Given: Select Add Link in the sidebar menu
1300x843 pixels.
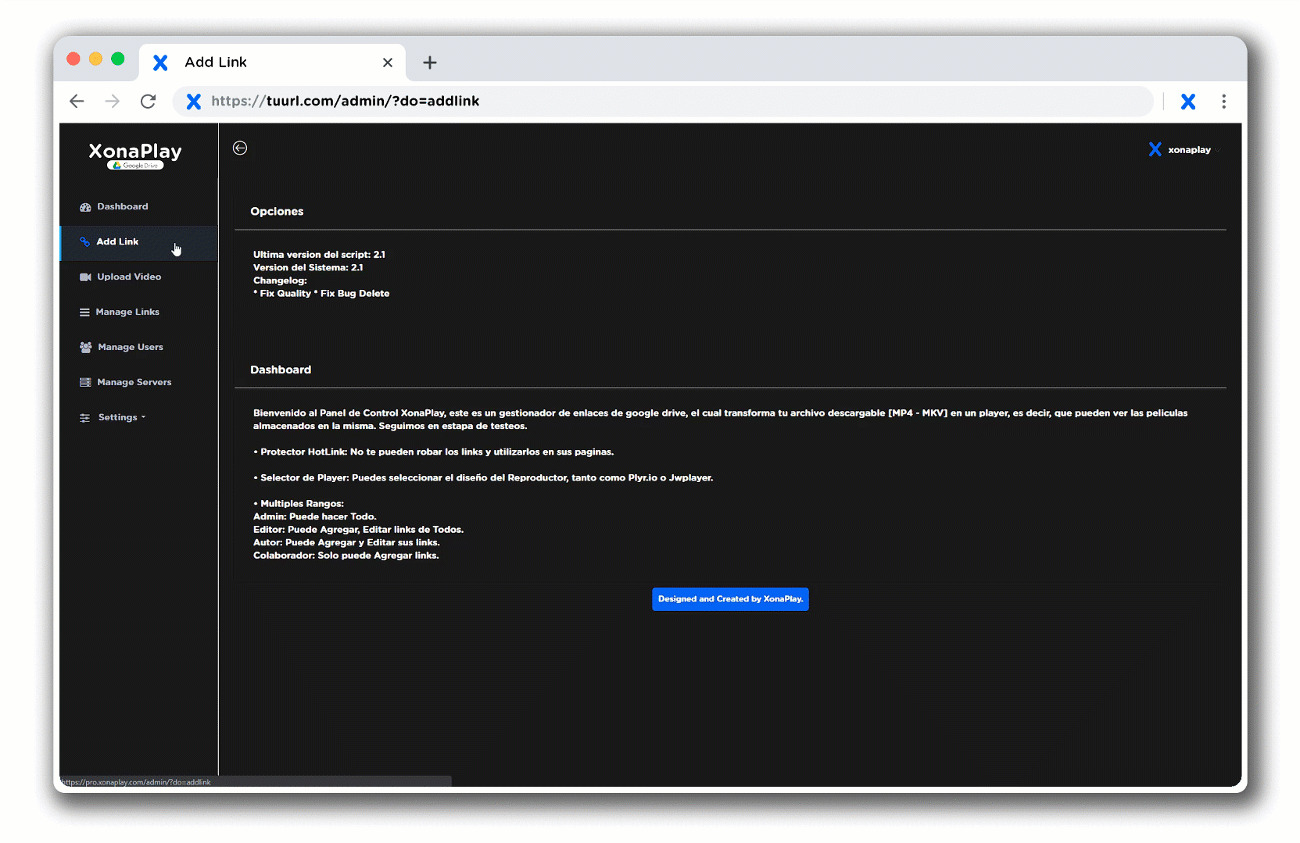Looking at the screenshot, I should pyautogui.click(x=117, y=242).
